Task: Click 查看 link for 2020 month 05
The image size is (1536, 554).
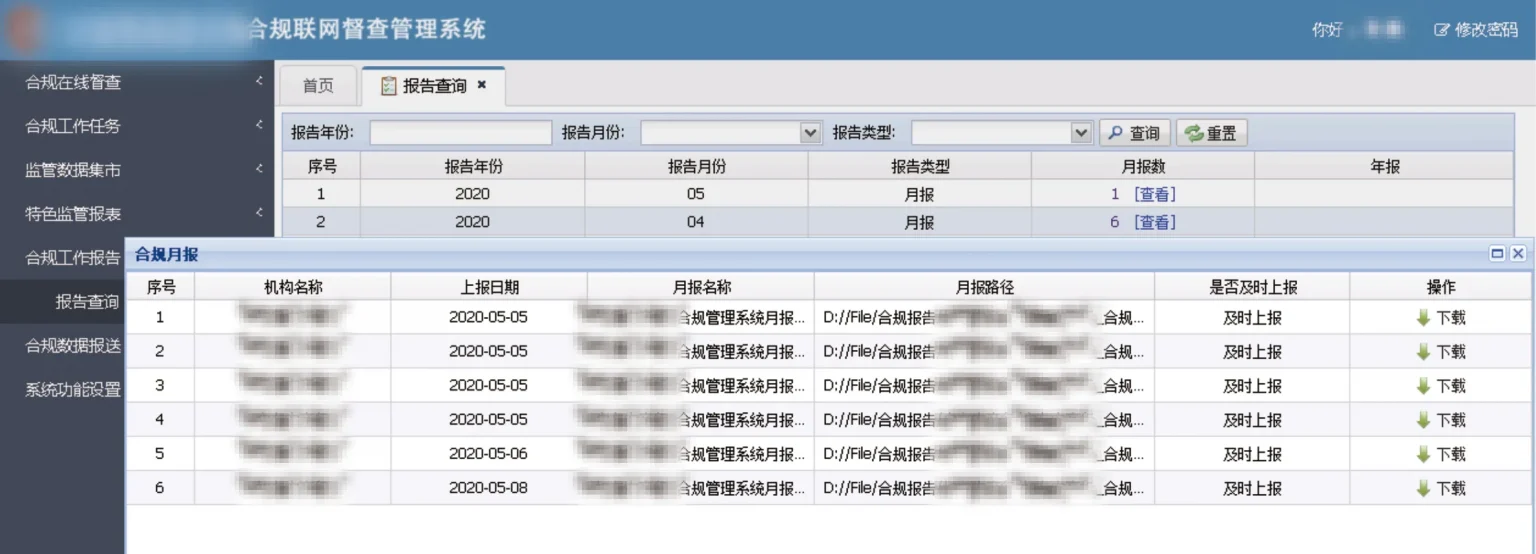Action: point(1154,194)
